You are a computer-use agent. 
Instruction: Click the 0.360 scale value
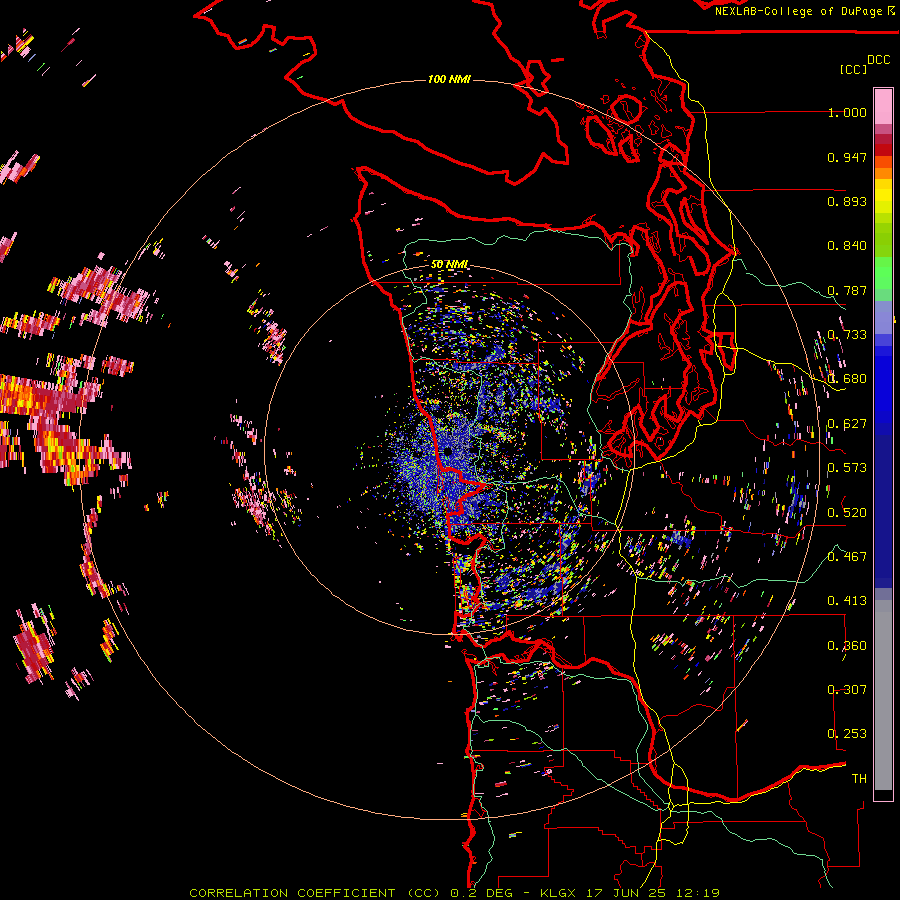coord(847,646)
